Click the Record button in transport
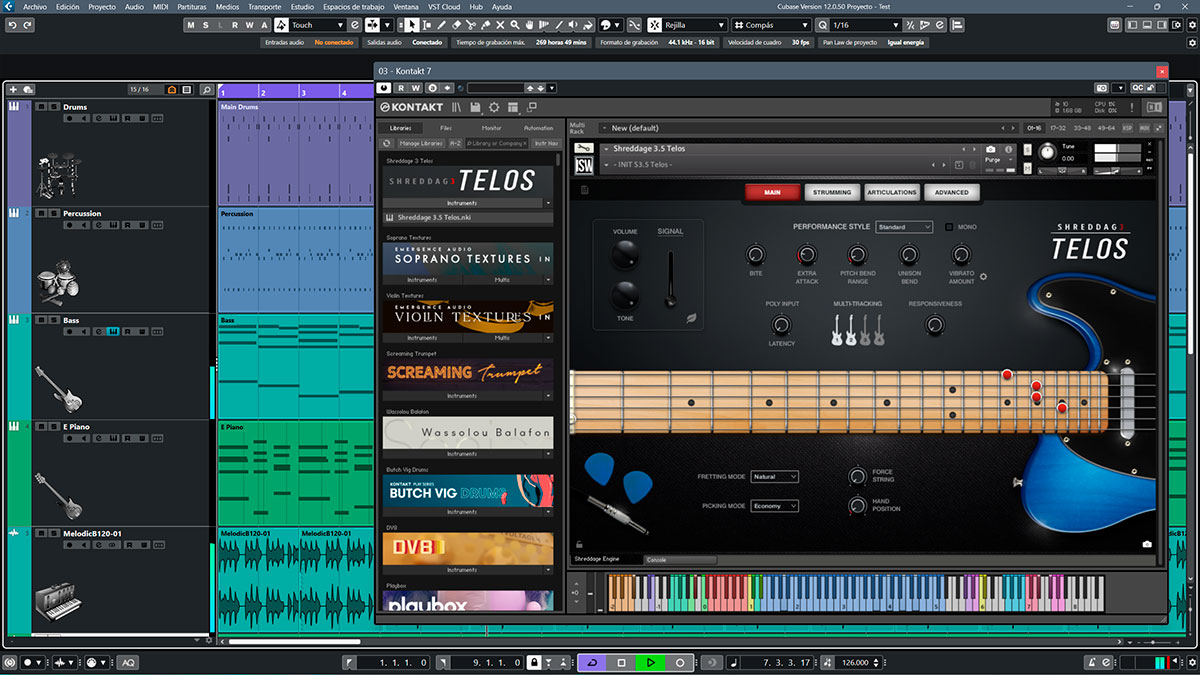 pyautogui.click(x=680, y=662)
